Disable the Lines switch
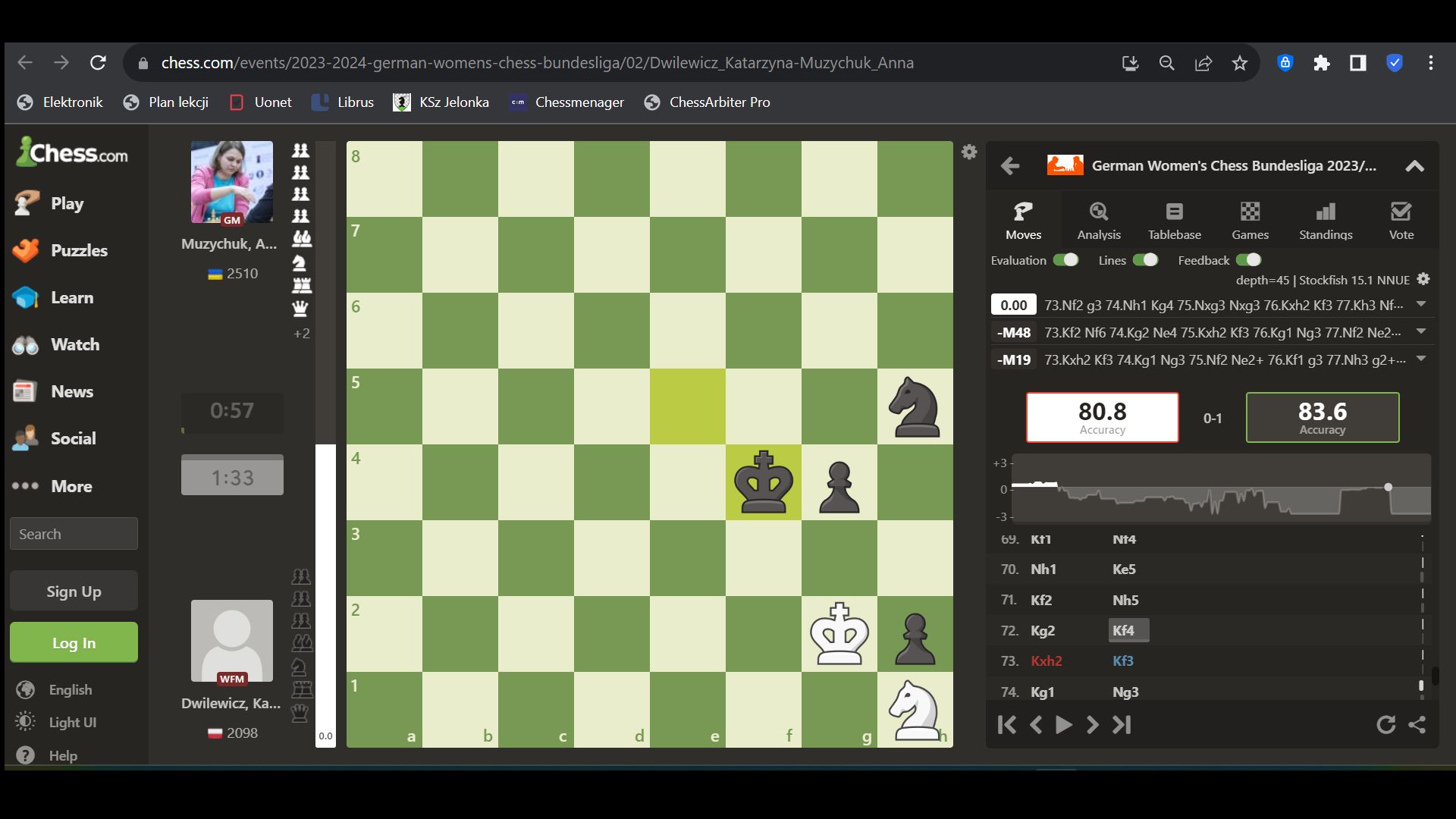This screenshot has width=1456, height=819. click(x=1145, y=260)
